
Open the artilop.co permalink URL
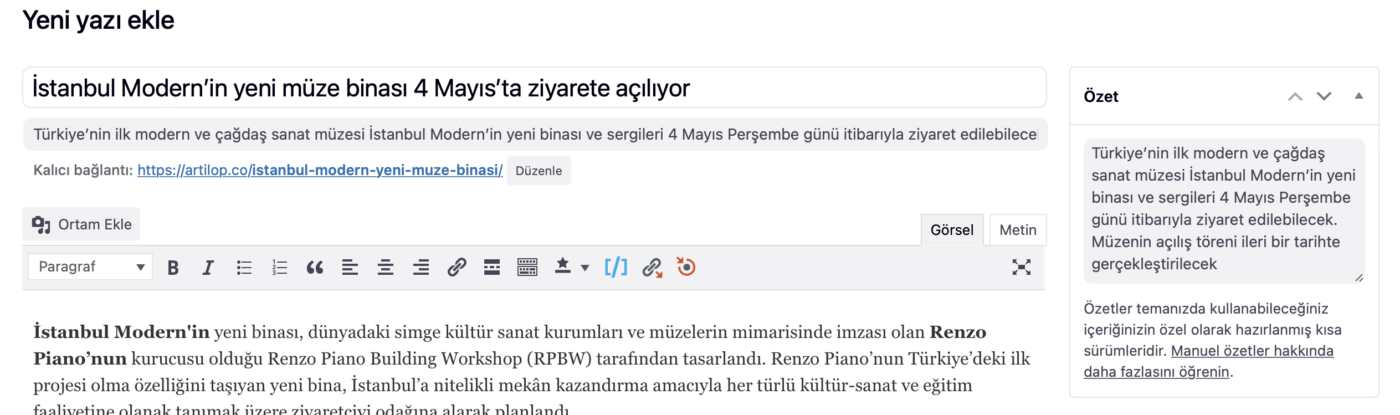(x=320, y=170)
